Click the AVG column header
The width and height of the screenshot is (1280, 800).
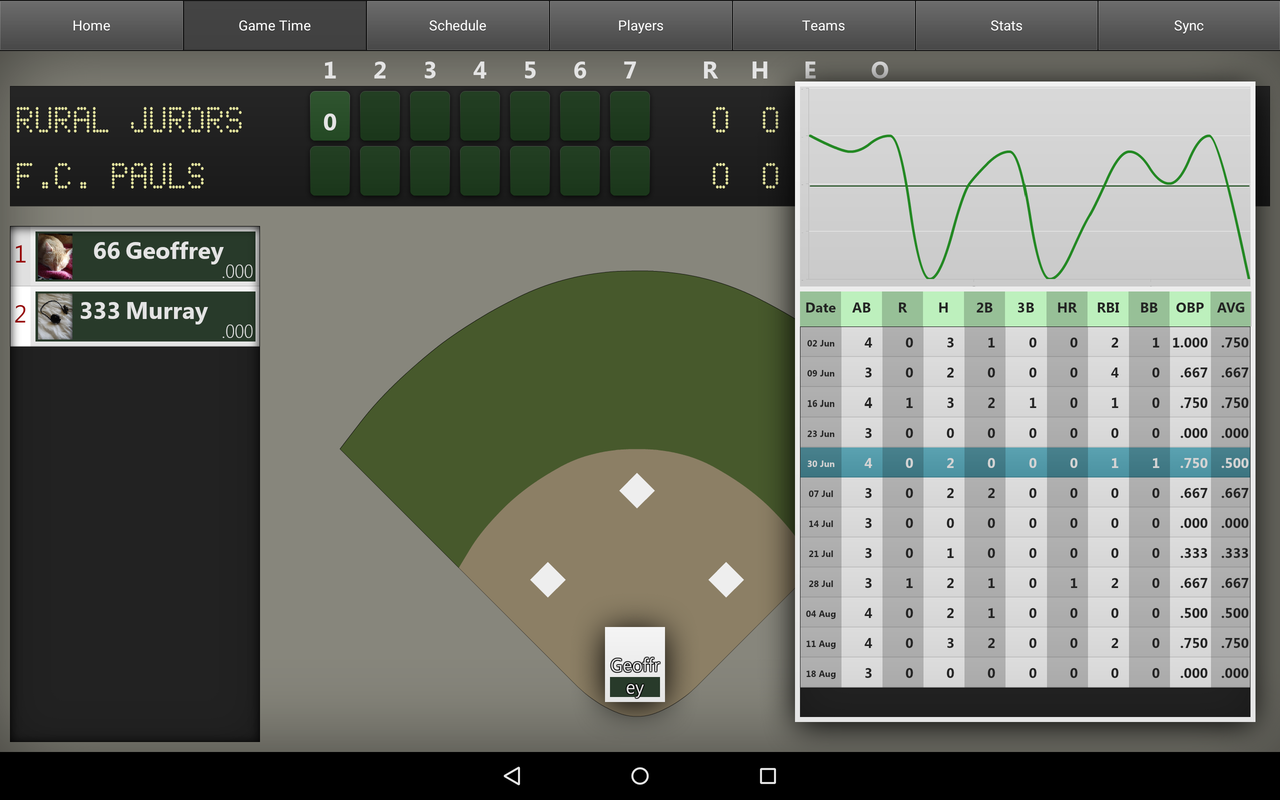(1230, 307)
